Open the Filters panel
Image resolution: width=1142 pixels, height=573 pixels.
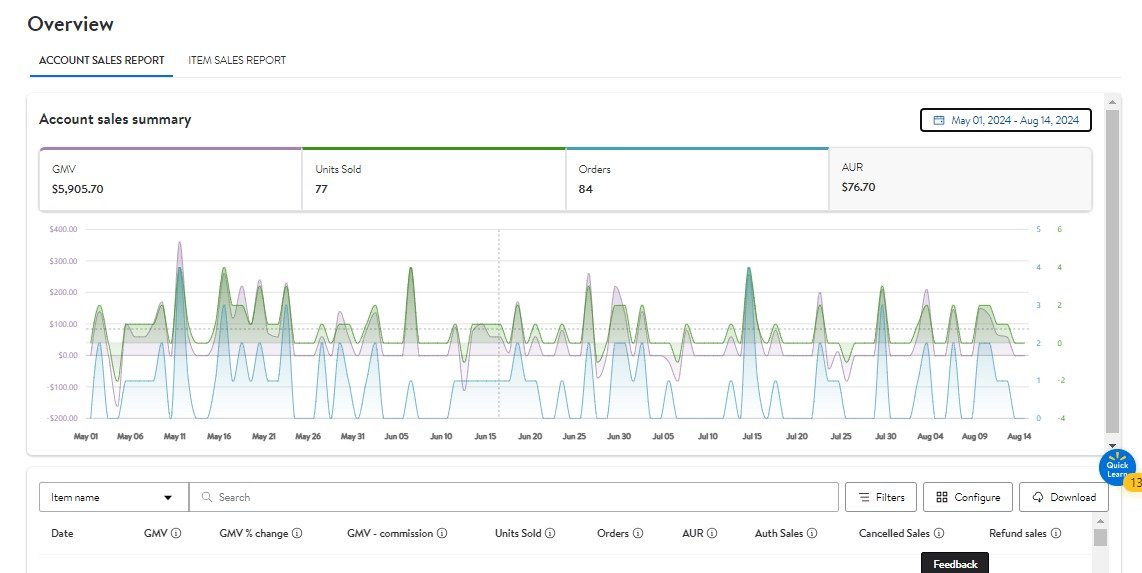point(881,497)
